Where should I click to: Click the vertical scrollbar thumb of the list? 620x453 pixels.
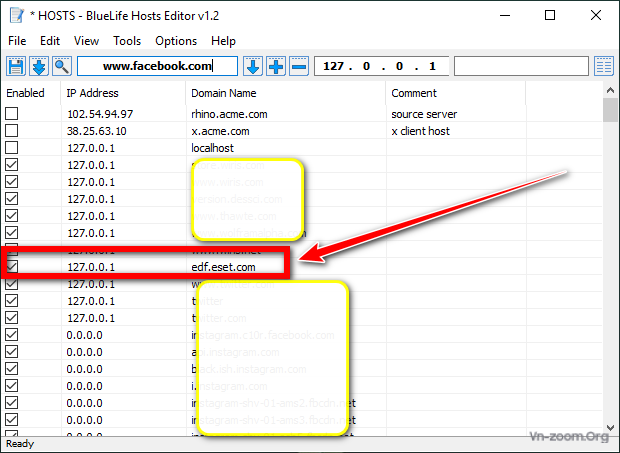coord(610,112)
